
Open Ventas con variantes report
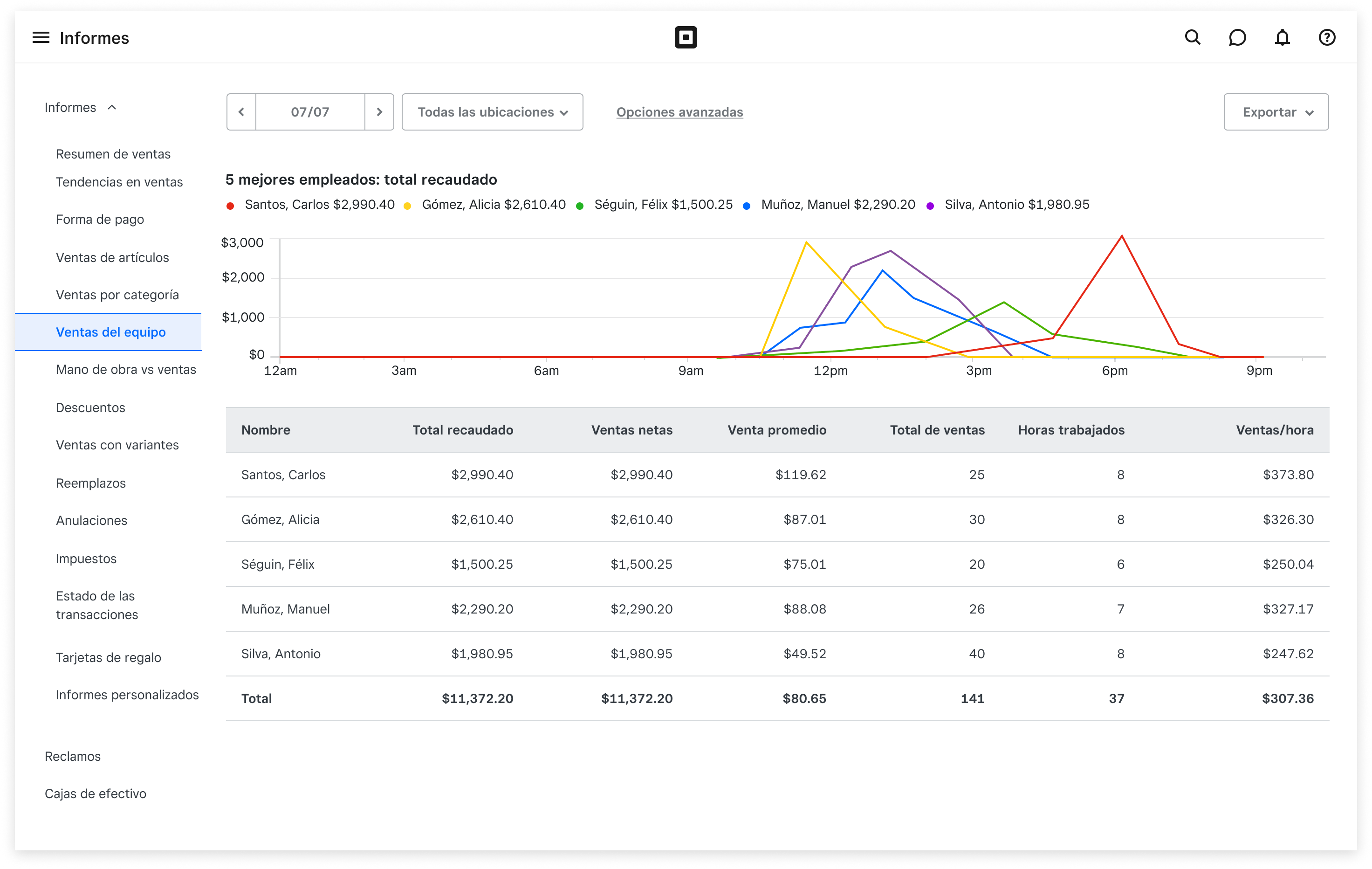click(117, 444)
